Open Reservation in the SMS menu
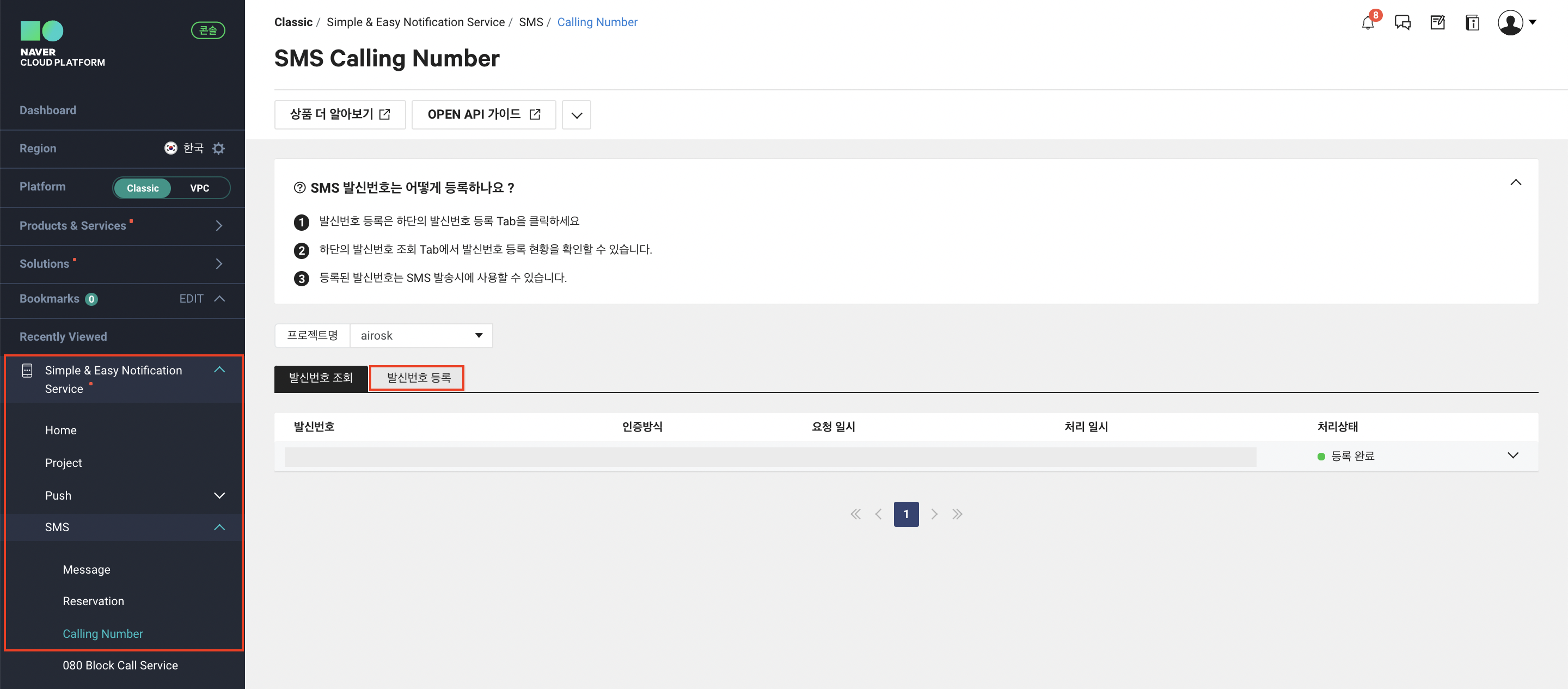 tap(93, 601)
